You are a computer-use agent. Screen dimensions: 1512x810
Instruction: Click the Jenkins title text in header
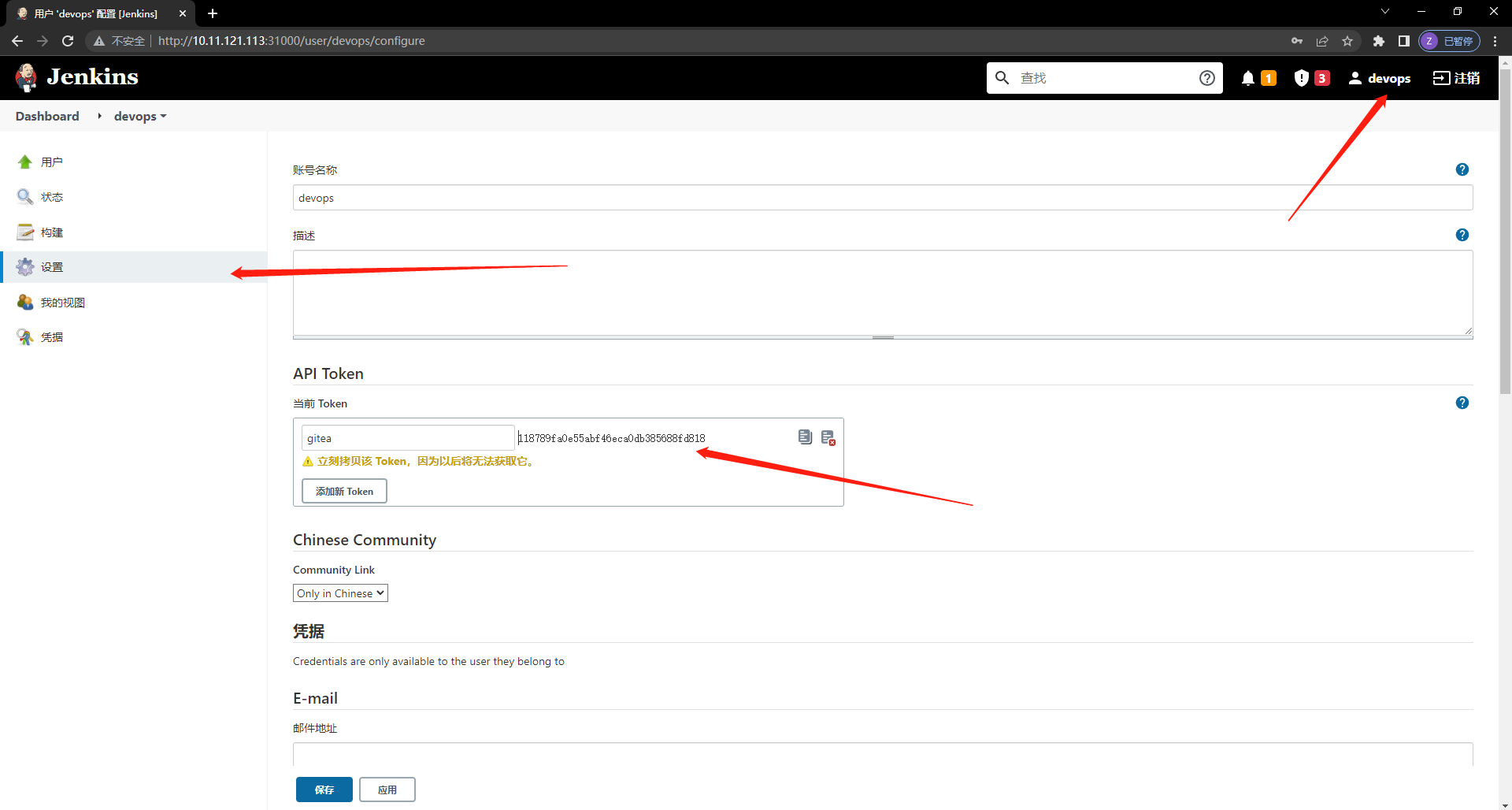point(92,77)
